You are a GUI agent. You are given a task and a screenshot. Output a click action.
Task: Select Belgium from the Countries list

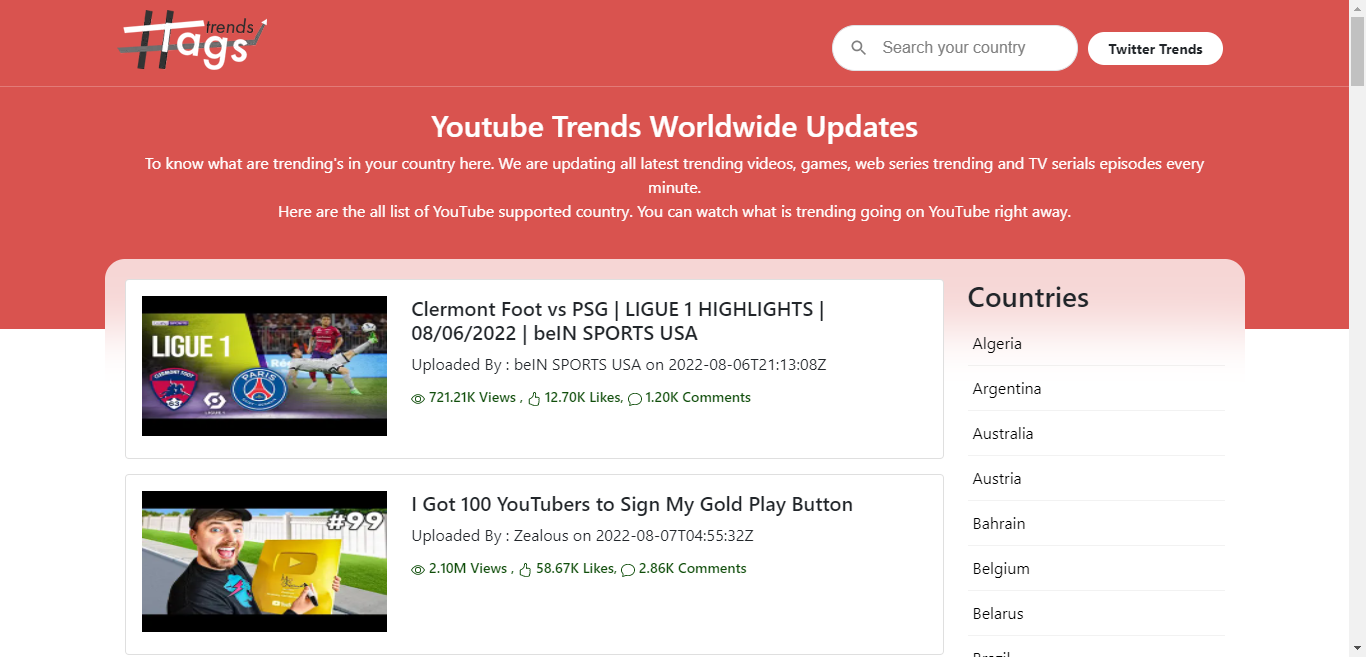(x=1001, y=568)
